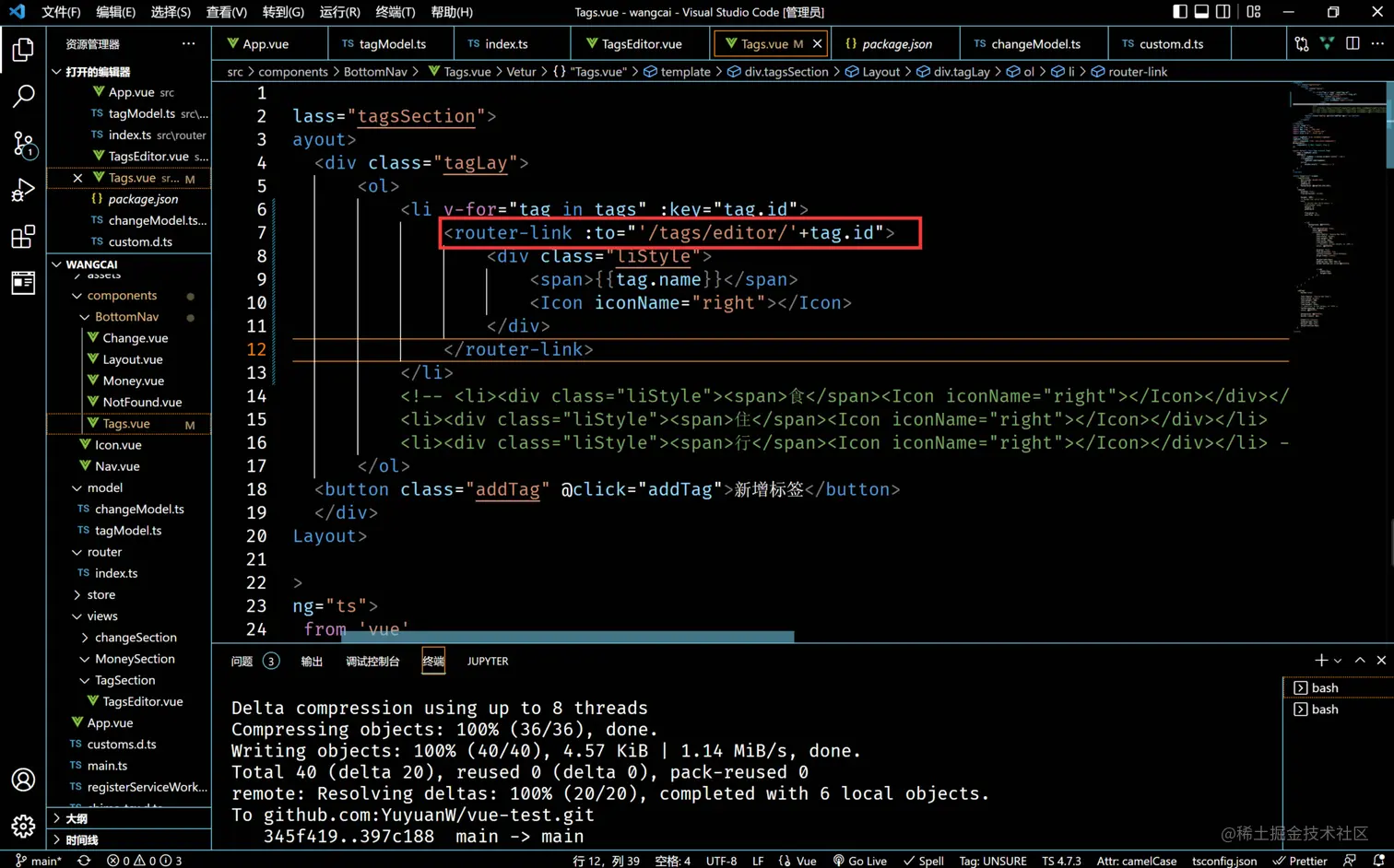Click the feedback icon in status bar
This screenshot has height=868, width=1394.
click(x=1350, y=861)
